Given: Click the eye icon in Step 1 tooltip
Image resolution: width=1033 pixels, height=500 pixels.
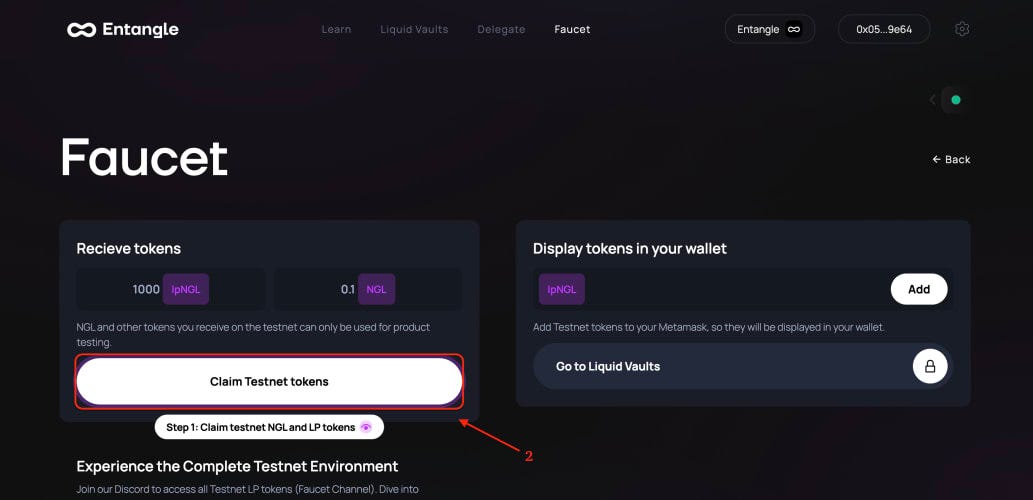Looking at the screenshot, I should [x=366, y=428].
